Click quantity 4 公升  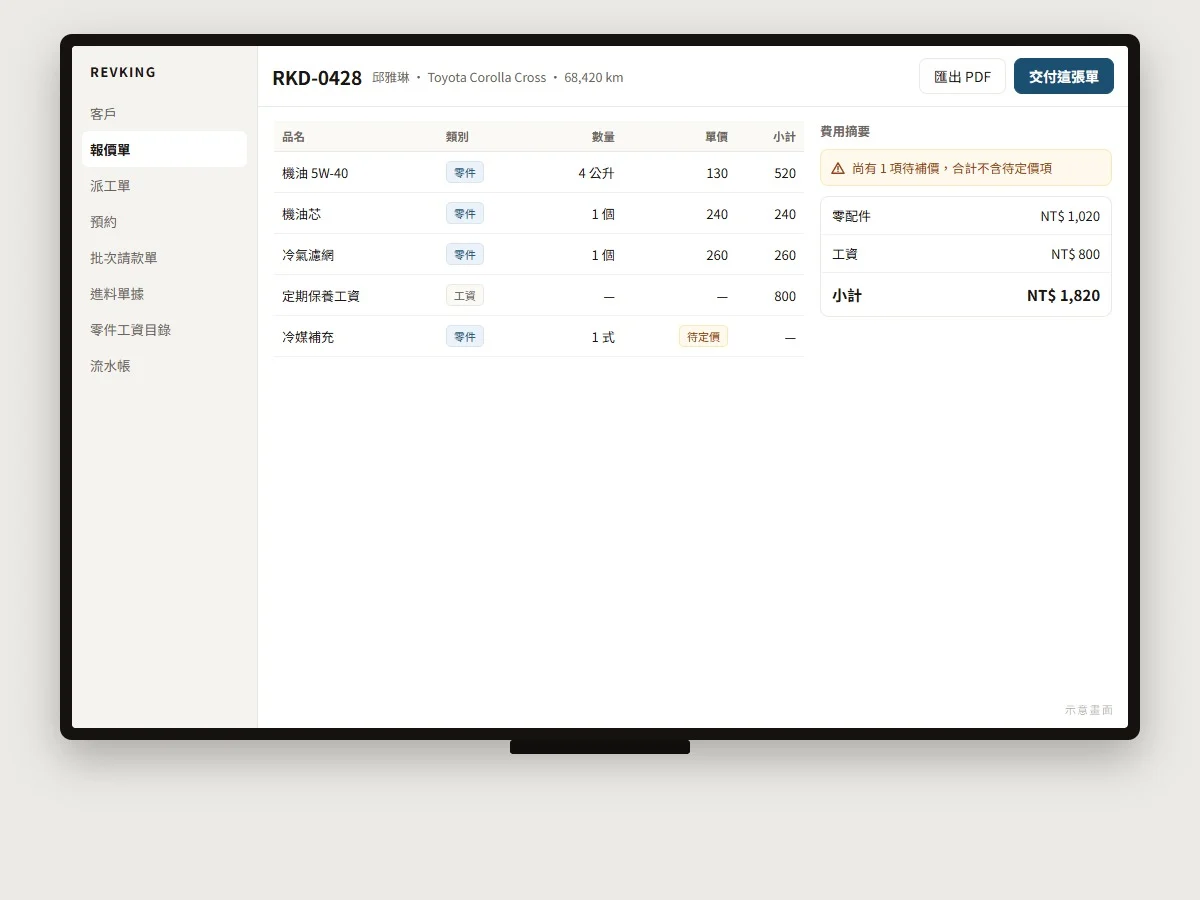coord(596,173)
